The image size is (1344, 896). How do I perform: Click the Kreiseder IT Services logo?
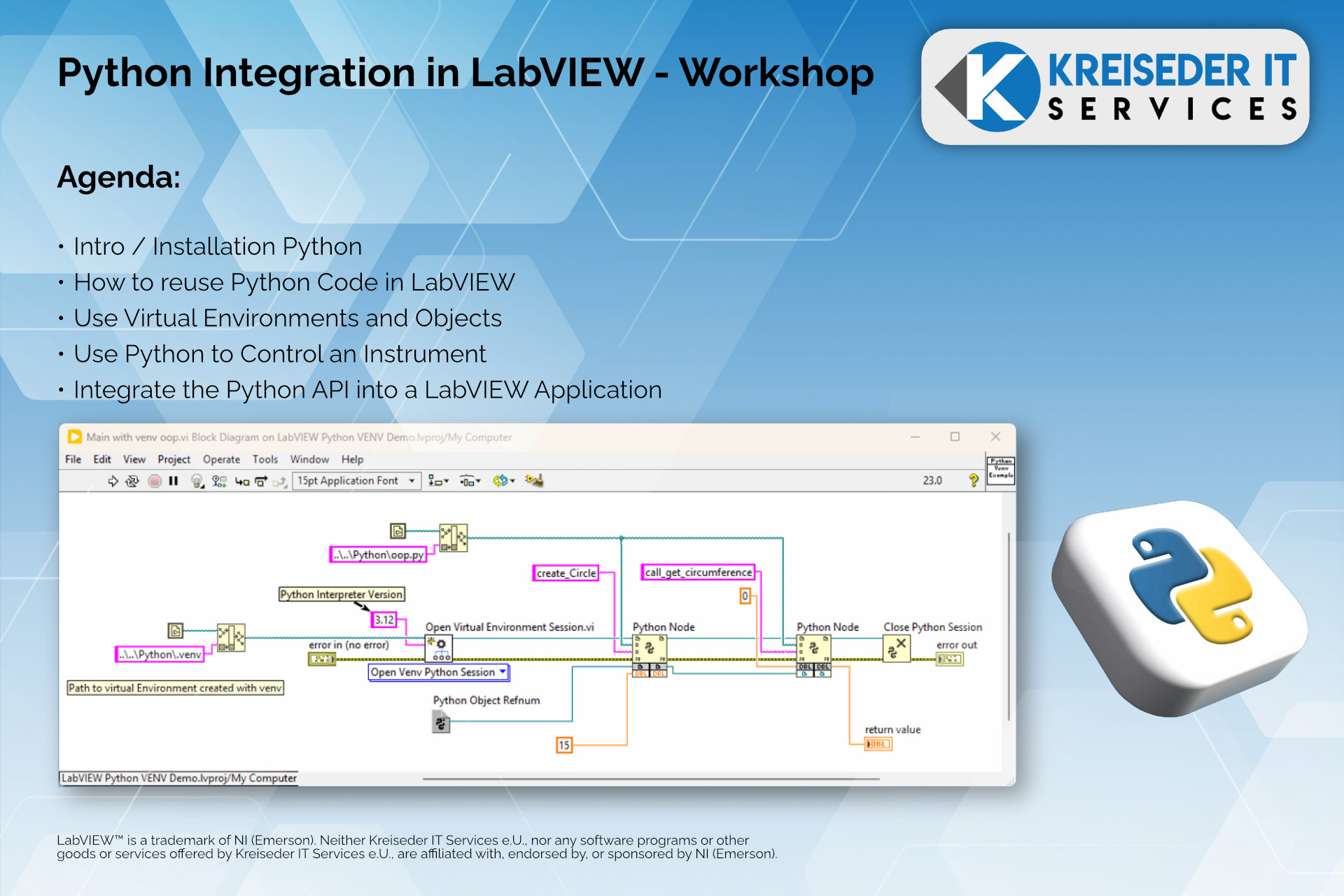(x=1115, y=87)
